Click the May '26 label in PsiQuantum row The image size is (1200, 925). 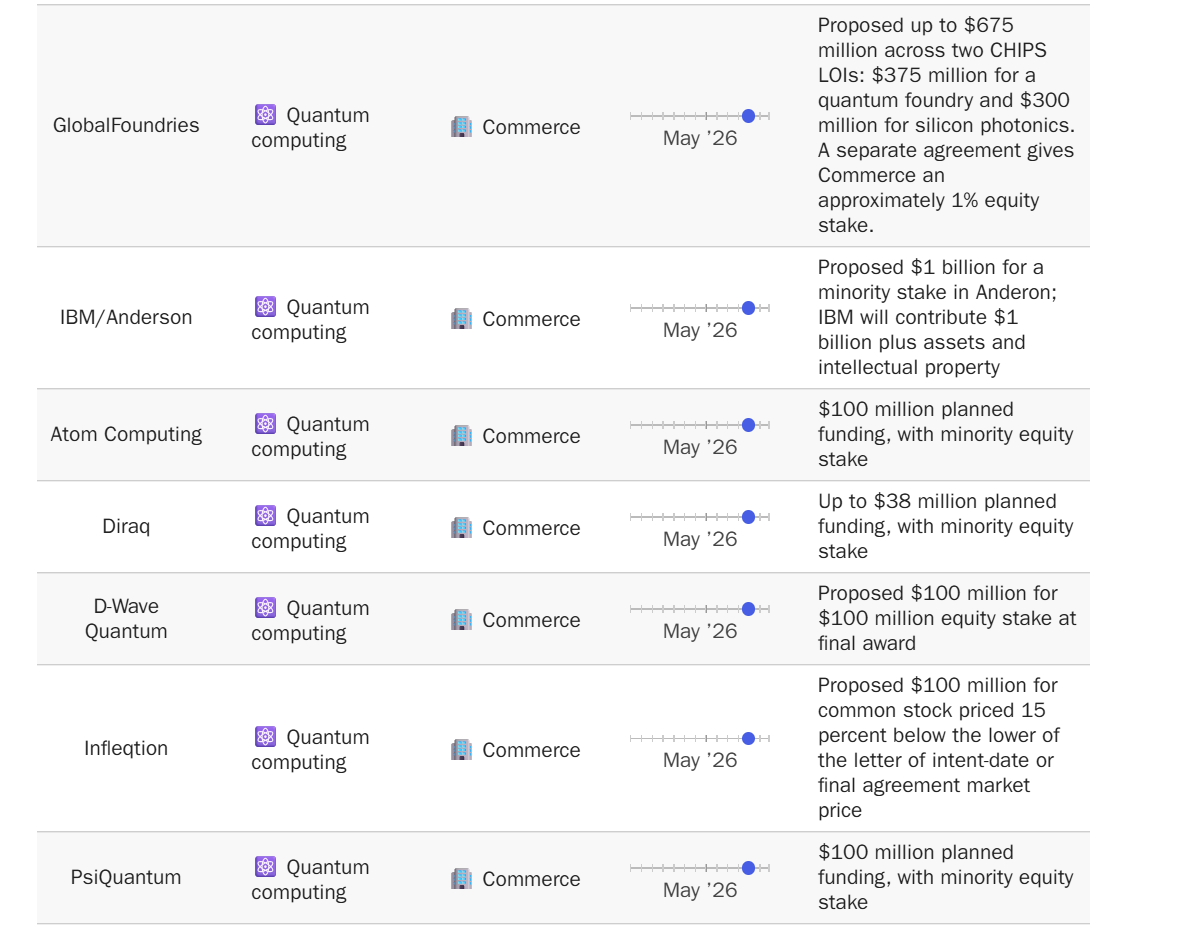(700, 890)
